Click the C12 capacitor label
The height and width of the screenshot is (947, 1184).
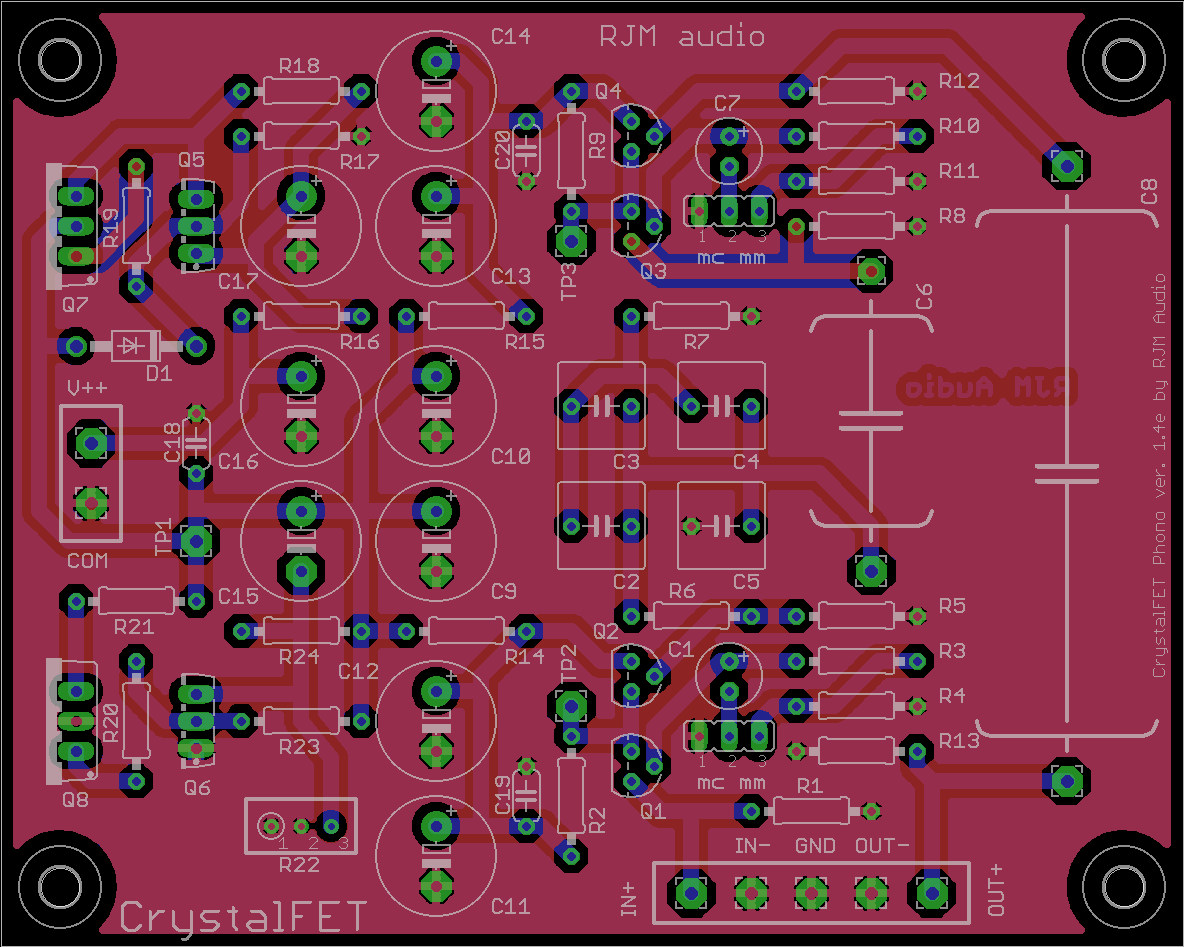358,671
